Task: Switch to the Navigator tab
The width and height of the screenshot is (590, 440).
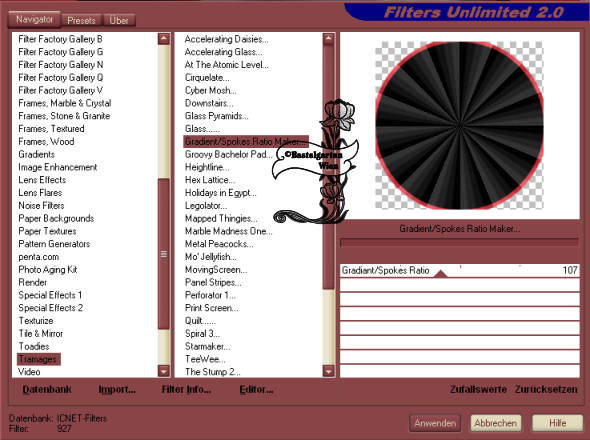Action: [x=34, y=19]
